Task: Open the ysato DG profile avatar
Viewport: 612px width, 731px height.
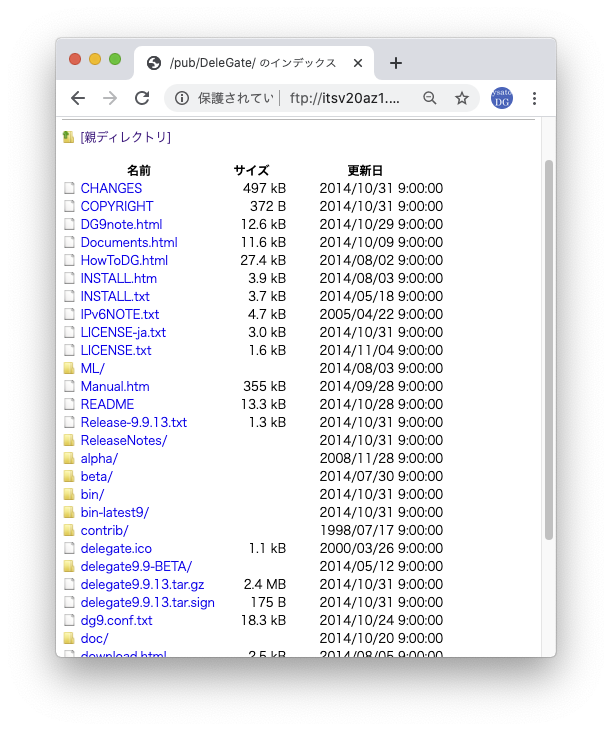Action: pyautogui.click(x=501, y=98)
